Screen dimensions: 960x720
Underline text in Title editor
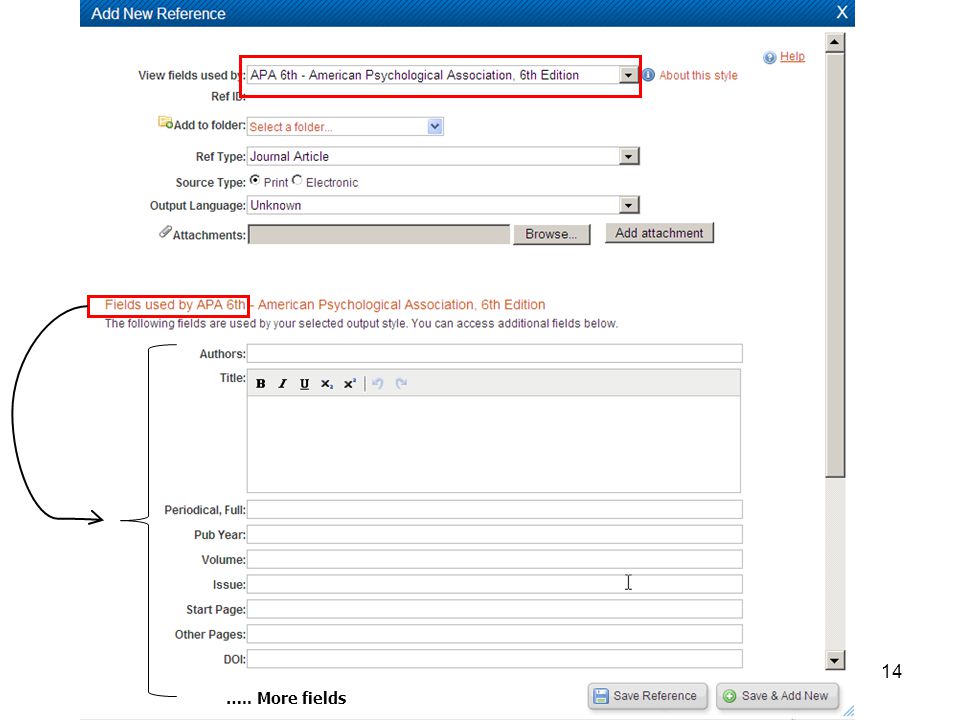pyautogui.click(x=304, y=384)
